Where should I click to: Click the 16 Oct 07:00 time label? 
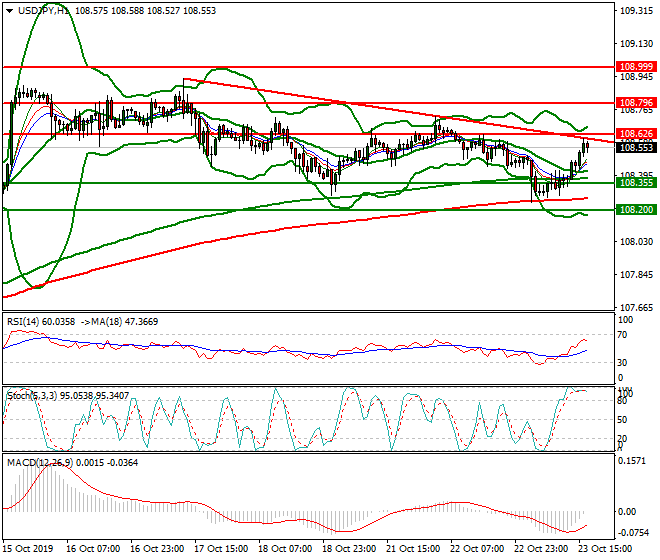pos(93,549)
